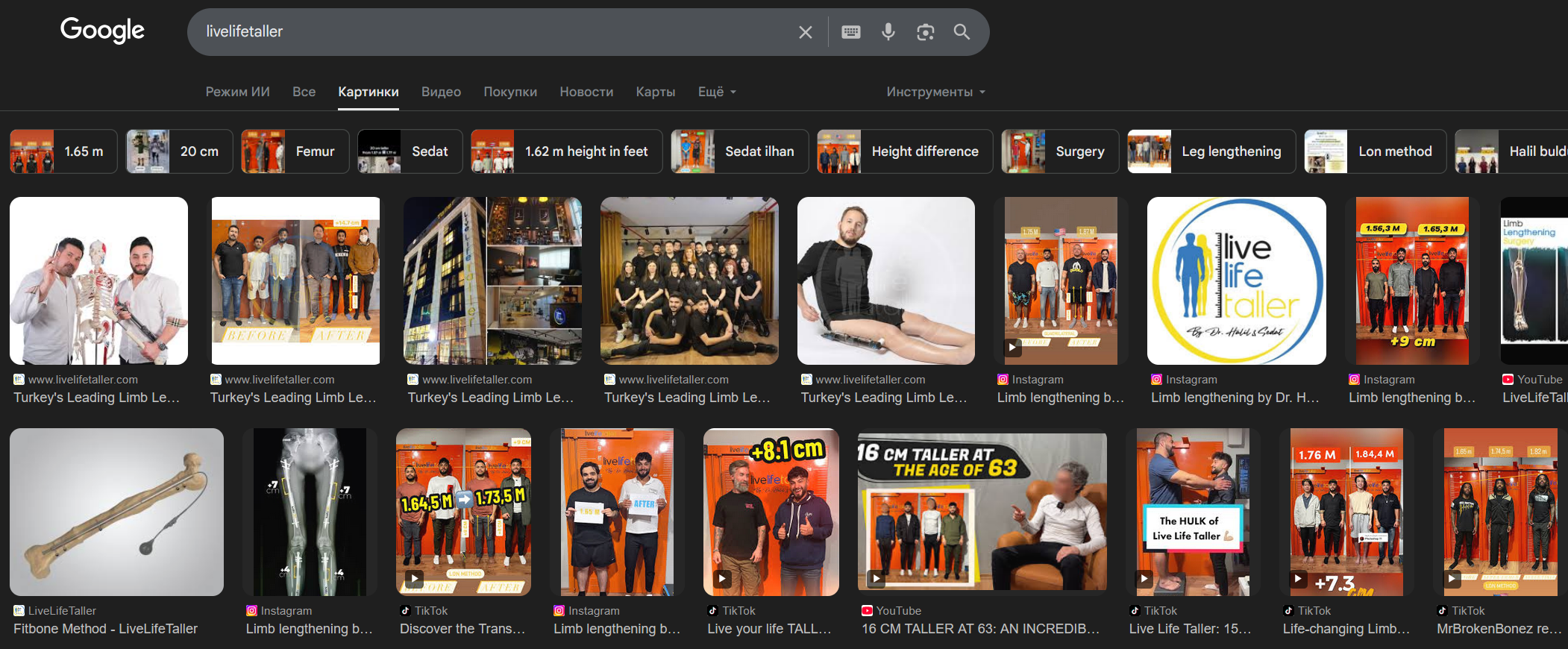Viewport: 1568px width, 649px height.
Task: Play the 1.75 M to 1.87 M Instagram video
Action: click(x=1012, y=347)
